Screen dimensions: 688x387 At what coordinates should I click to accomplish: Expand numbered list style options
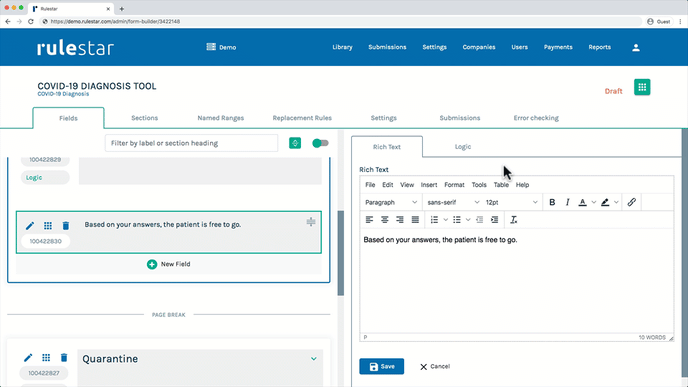(x=445, y=220)
